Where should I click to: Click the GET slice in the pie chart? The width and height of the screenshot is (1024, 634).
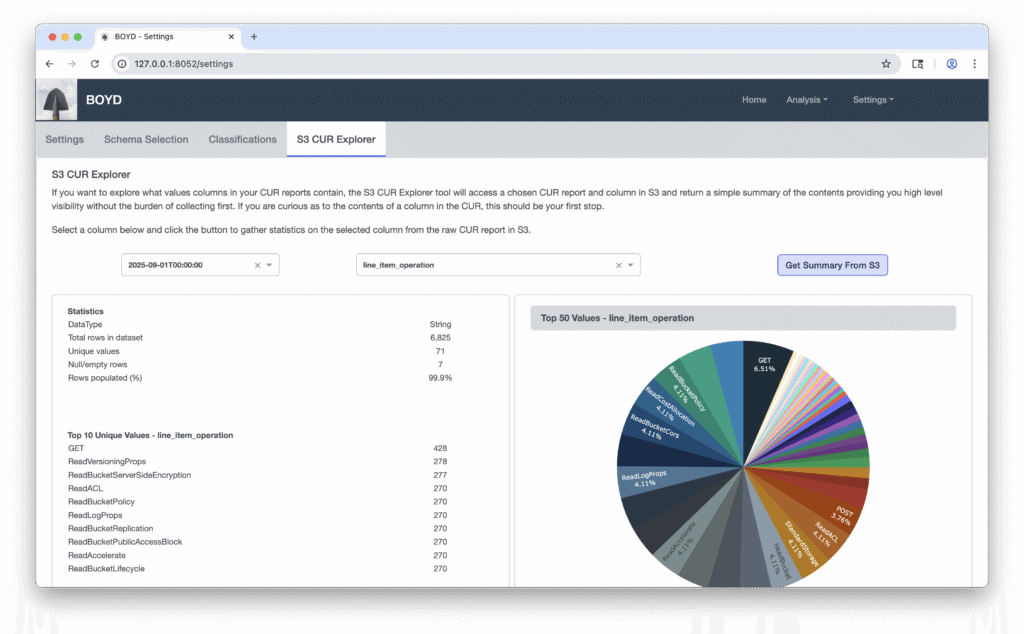tap(768, 380)
